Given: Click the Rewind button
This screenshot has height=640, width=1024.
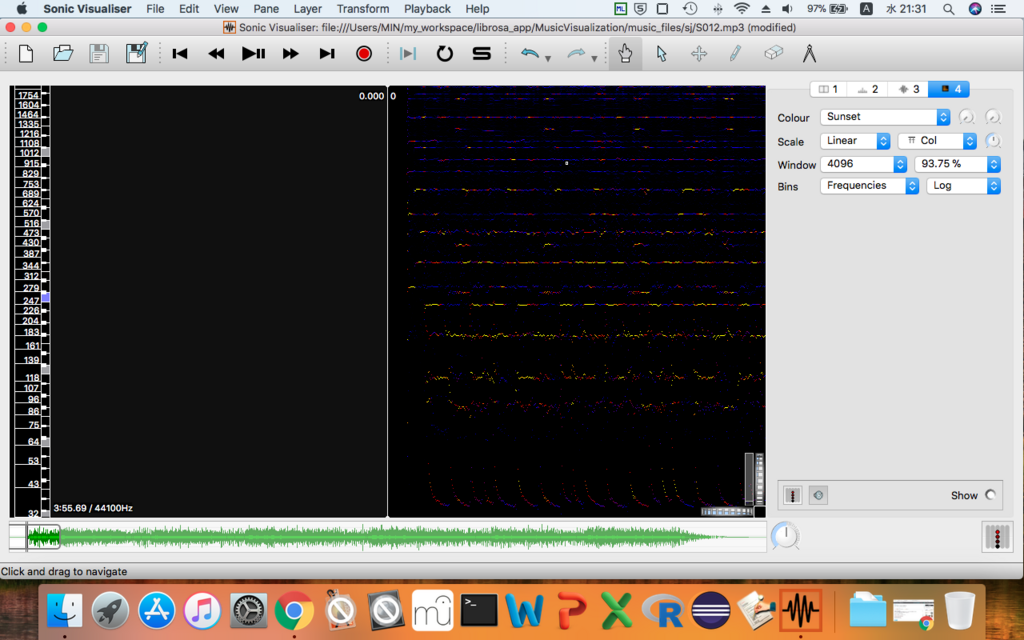Looking at the screenshot, I should pyautogui.click(x=216, y=54).
